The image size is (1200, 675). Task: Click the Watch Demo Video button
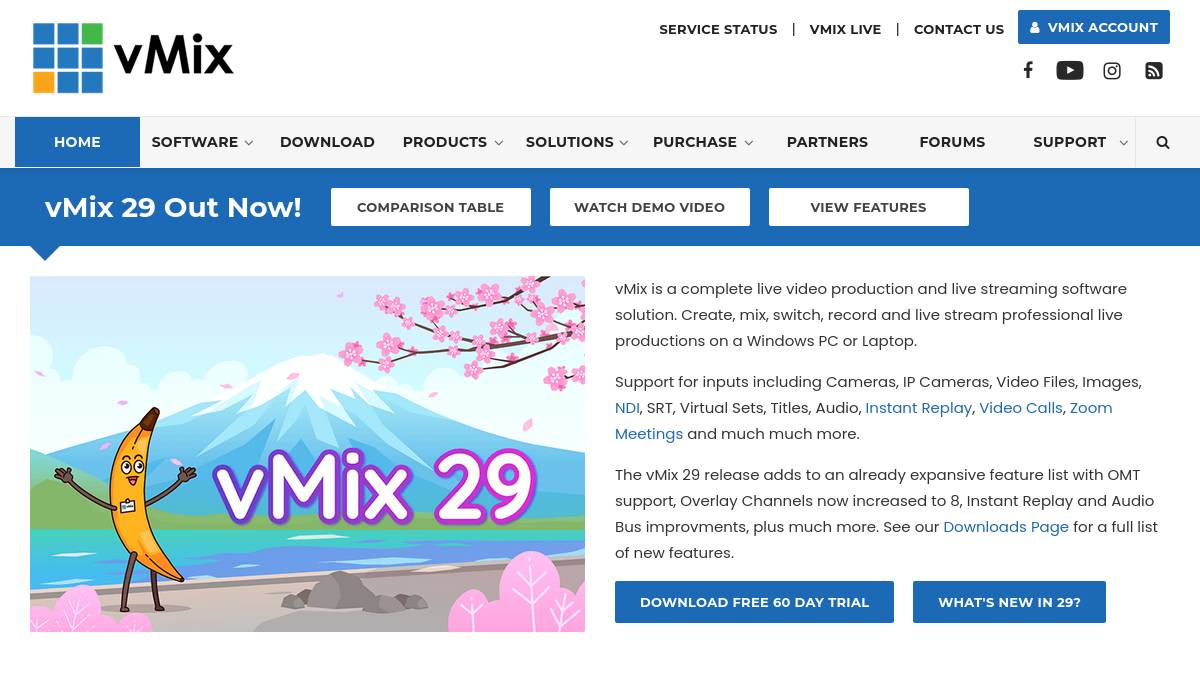coord(650,207)
